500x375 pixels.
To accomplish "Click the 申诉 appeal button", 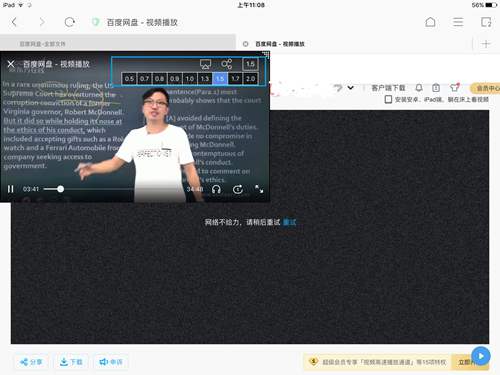I will 111,362.
